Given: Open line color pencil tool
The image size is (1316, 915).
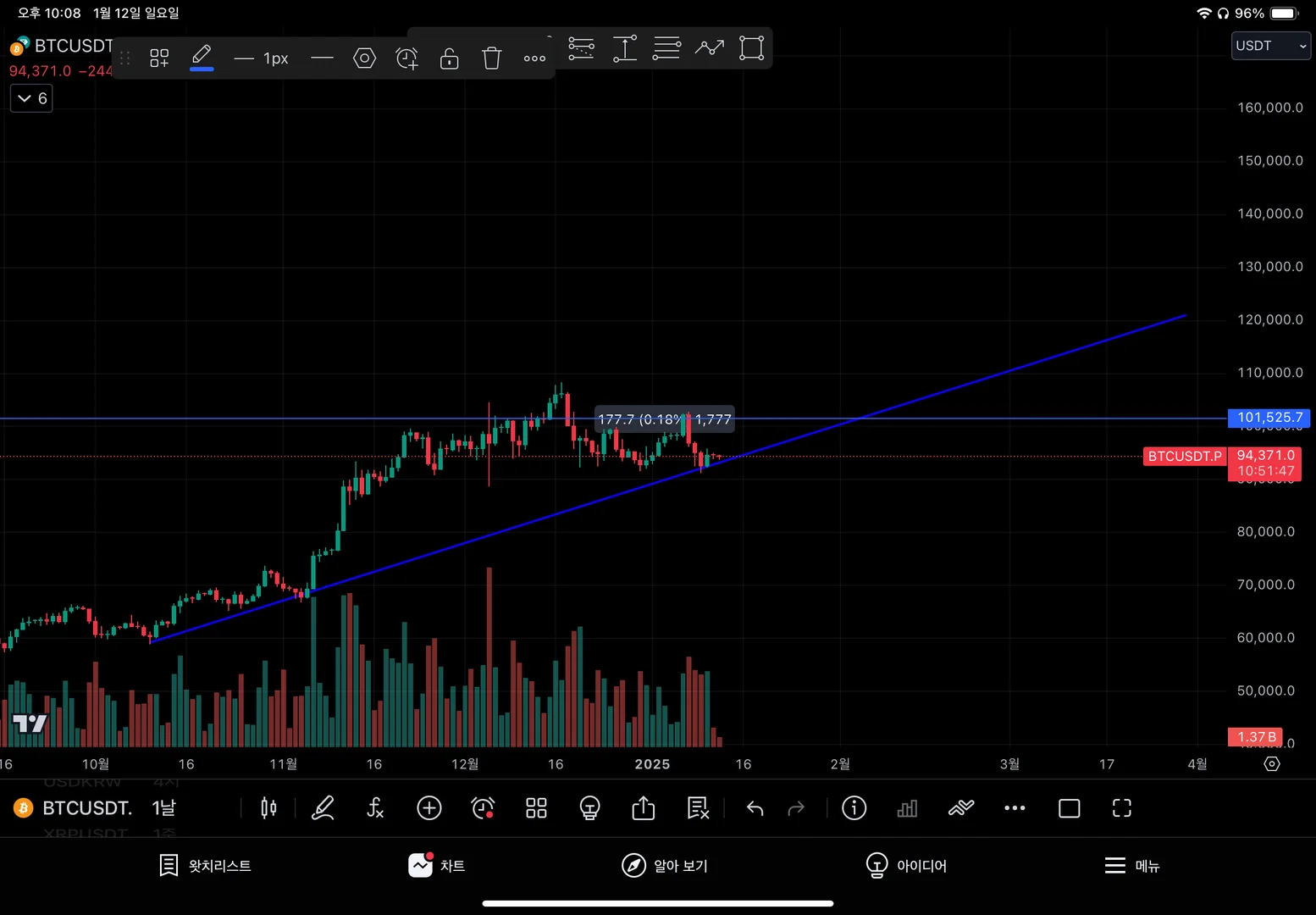Looking at the screenshot, I should click(x=202, y=57).
